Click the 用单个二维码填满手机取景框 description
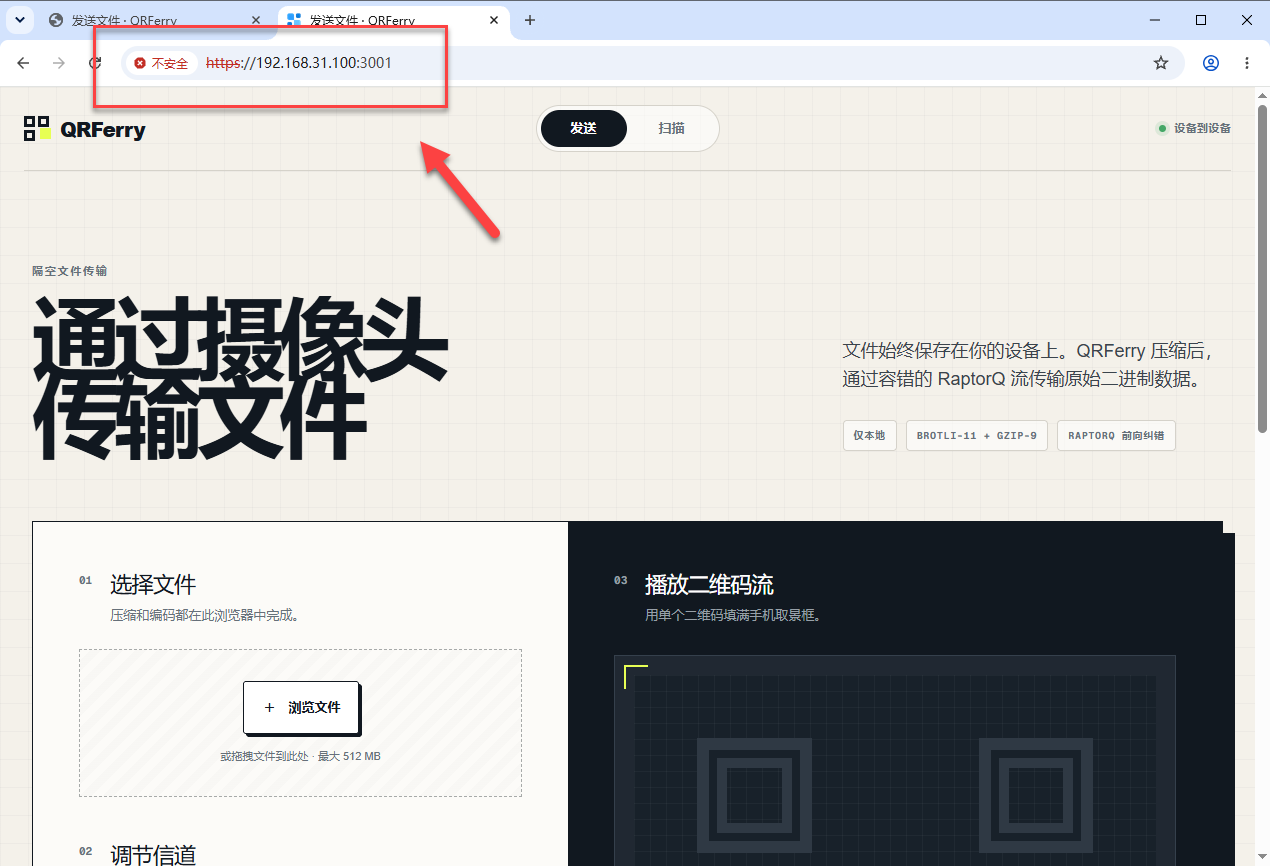 733,615
